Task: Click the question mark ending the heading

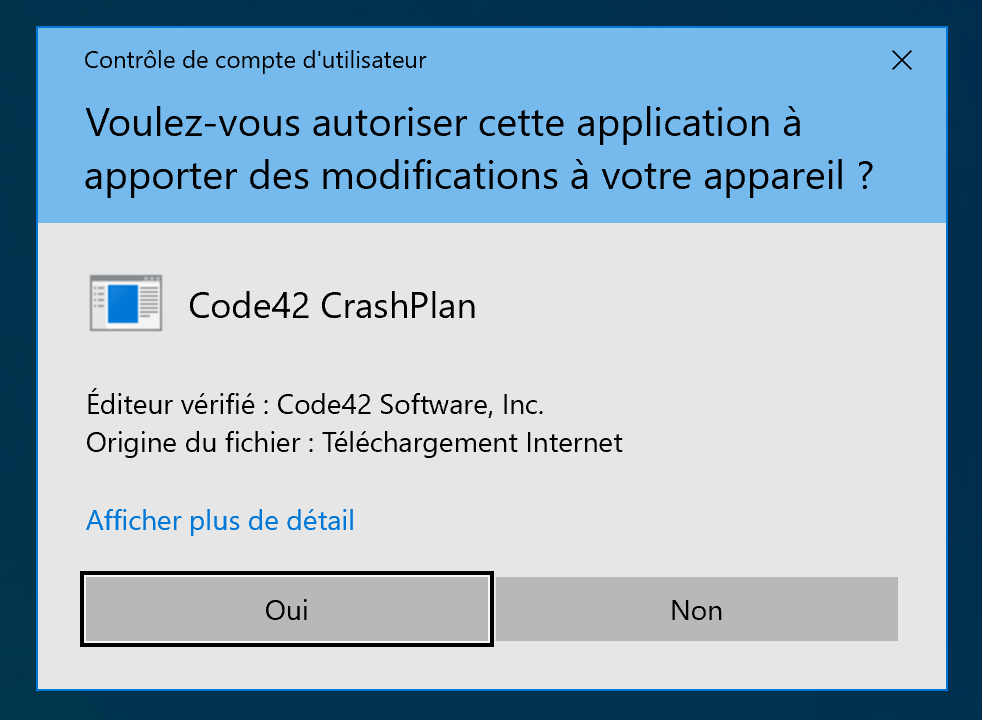Action: (863, 177)
